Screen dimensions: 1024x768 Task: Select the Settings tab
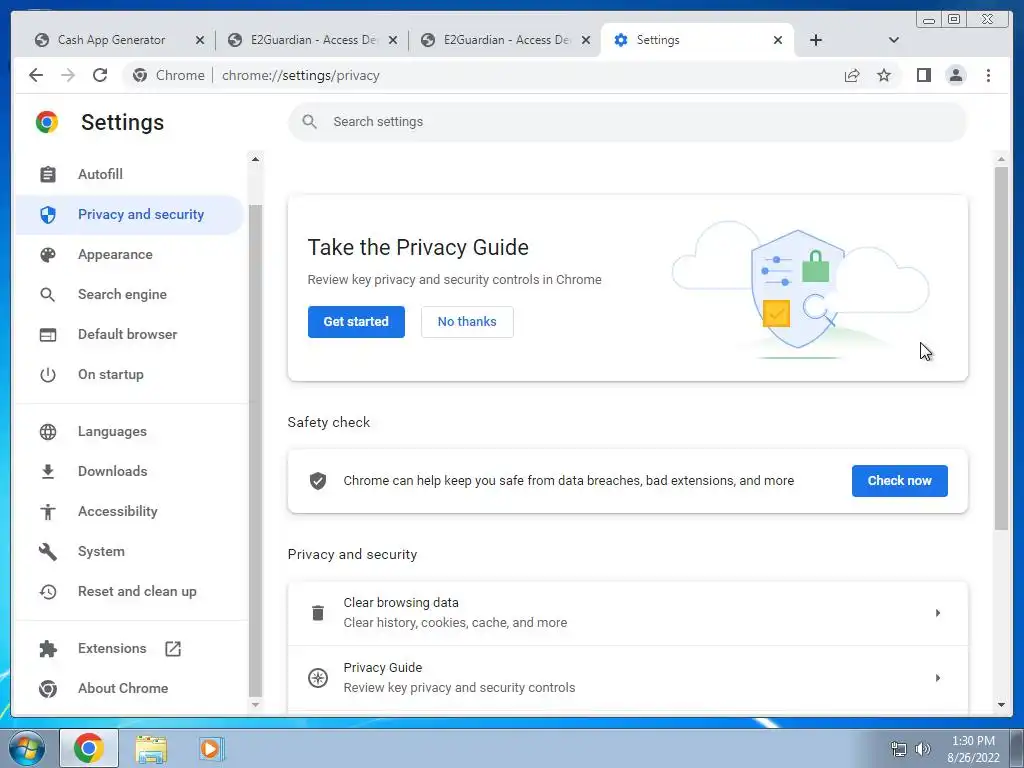pyautogui.click(x=696, y=40)
